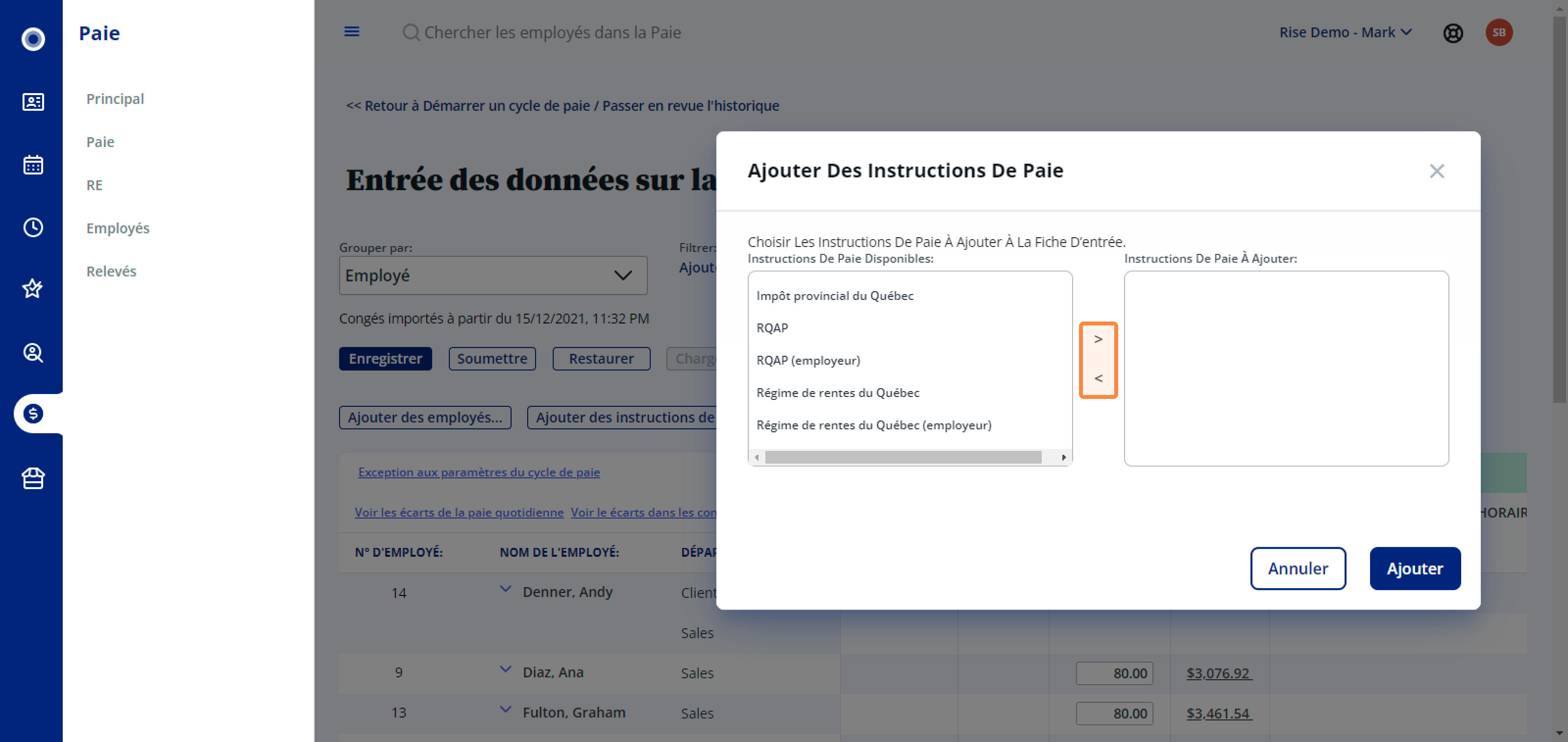
Task: Open the $3,461.54 amount link
Action: coord(1219,714)
